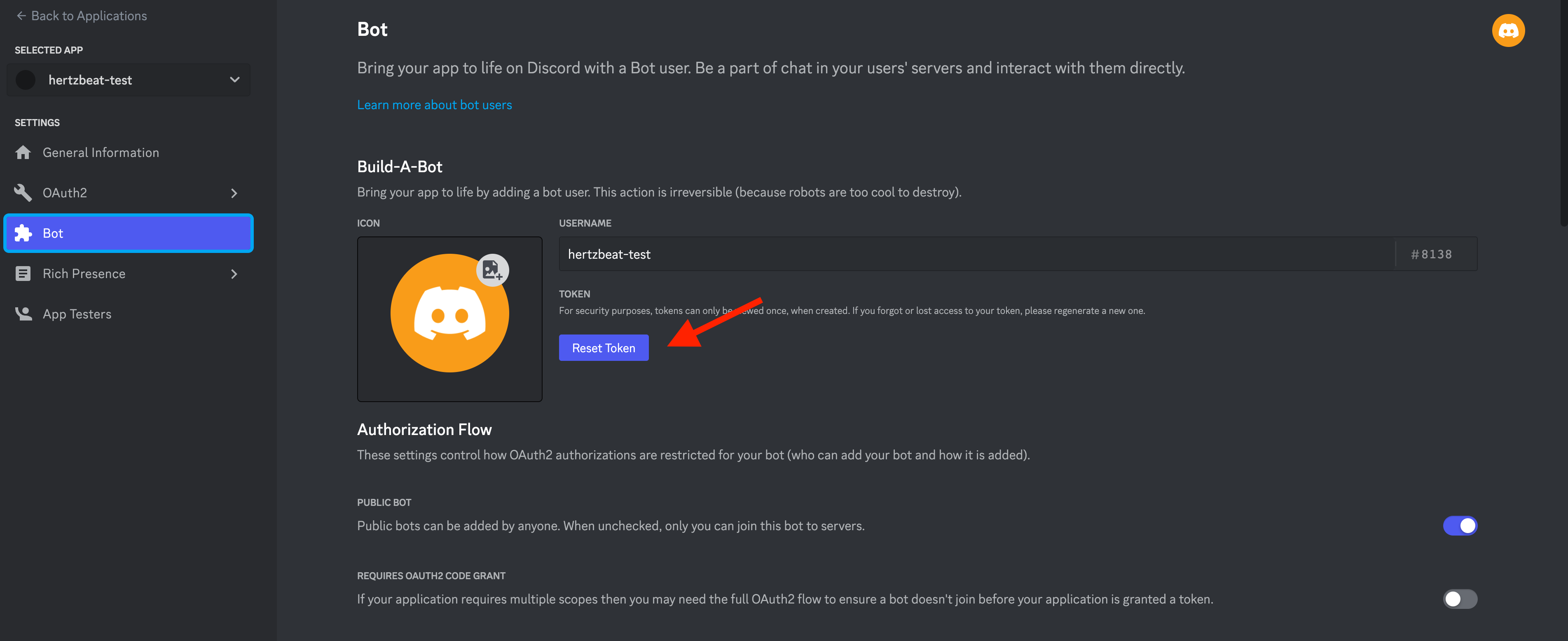Click the puzzle piece Bot icon
This screenshot has height=641, width=1568.
click(x=23, y=233)
